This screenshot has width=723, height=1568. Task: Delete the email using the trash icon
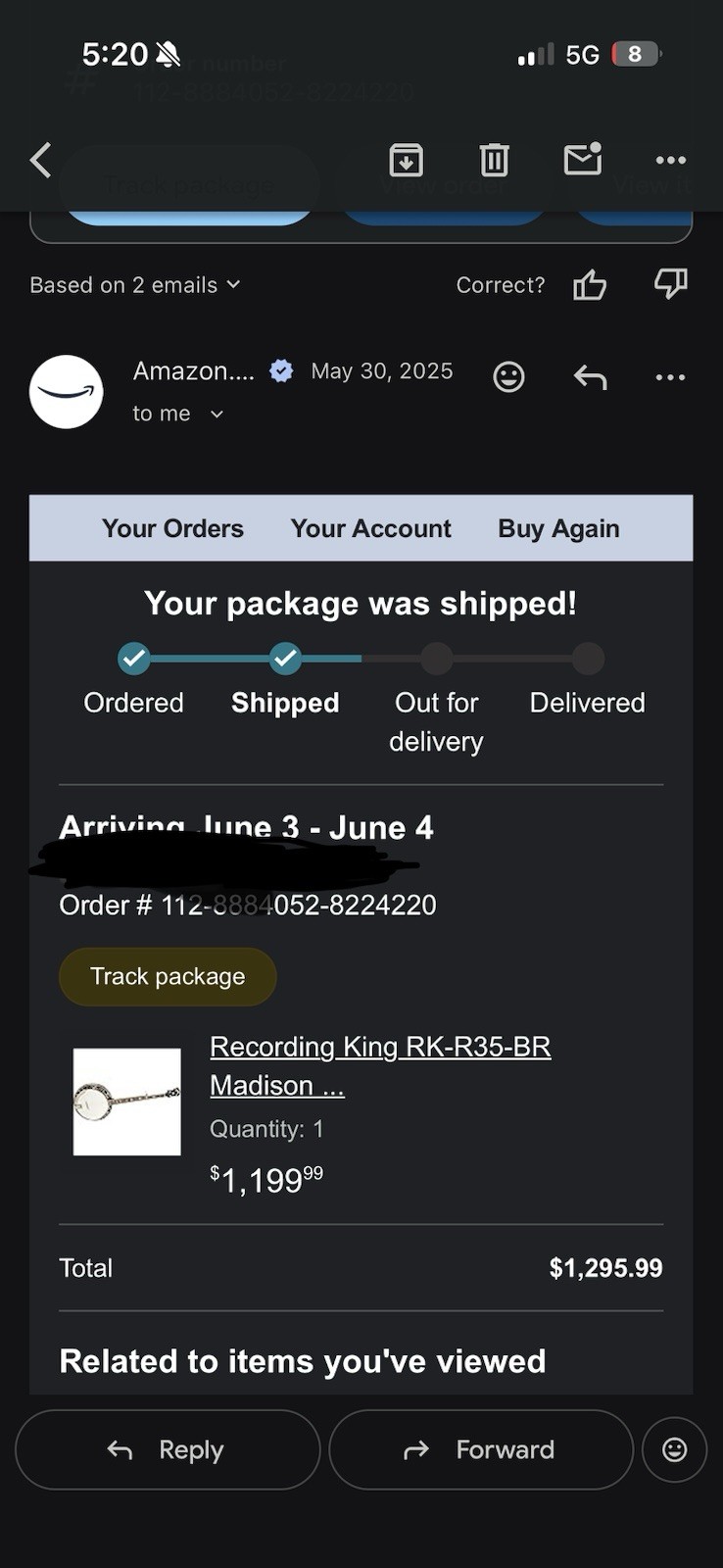tap(494, 160)
